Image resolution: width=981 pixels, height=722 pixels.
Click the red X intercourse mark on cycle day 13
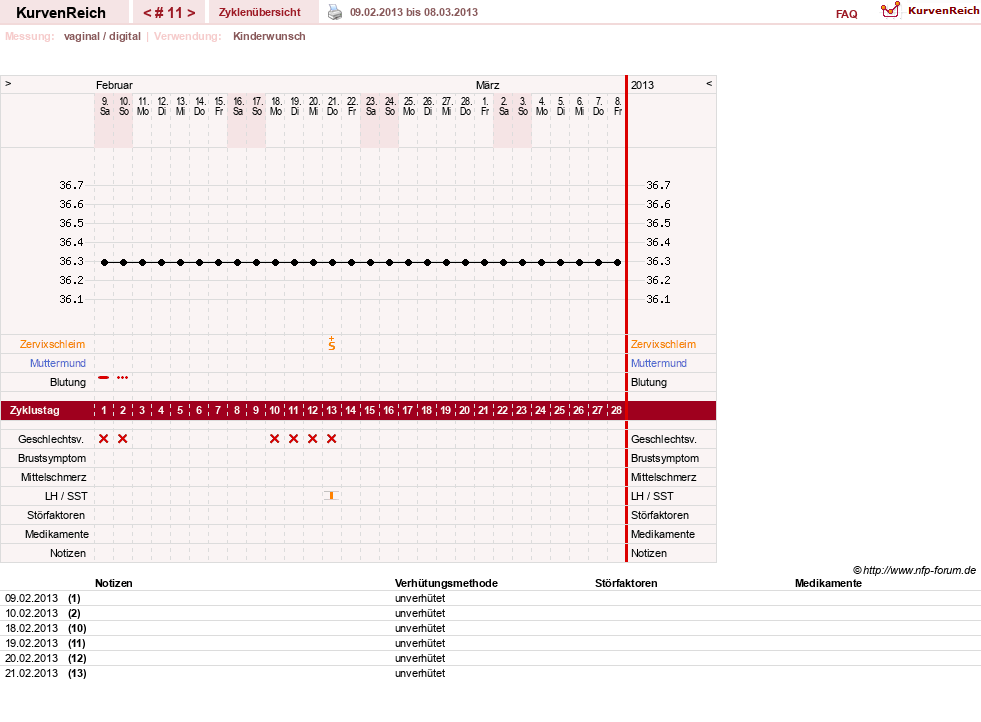pos(332,439)
